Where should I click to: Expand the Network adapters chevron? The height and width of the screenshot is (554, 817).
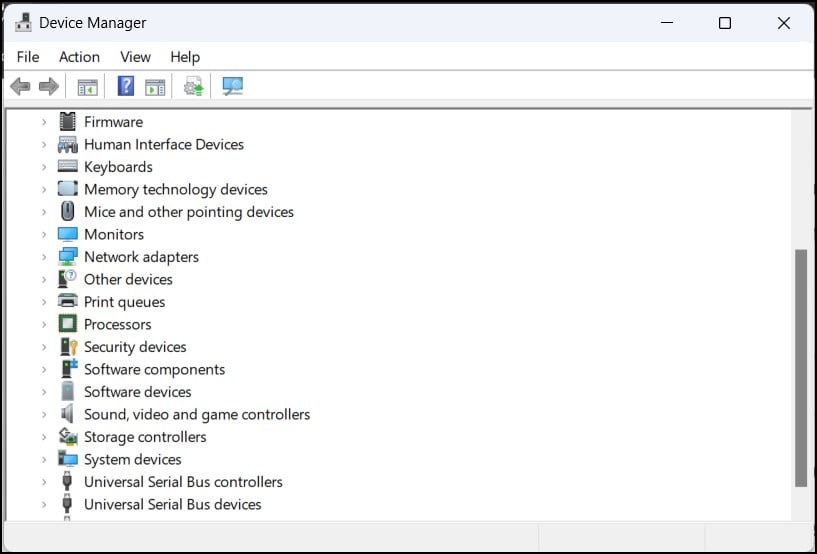click(x=44, y=257)
